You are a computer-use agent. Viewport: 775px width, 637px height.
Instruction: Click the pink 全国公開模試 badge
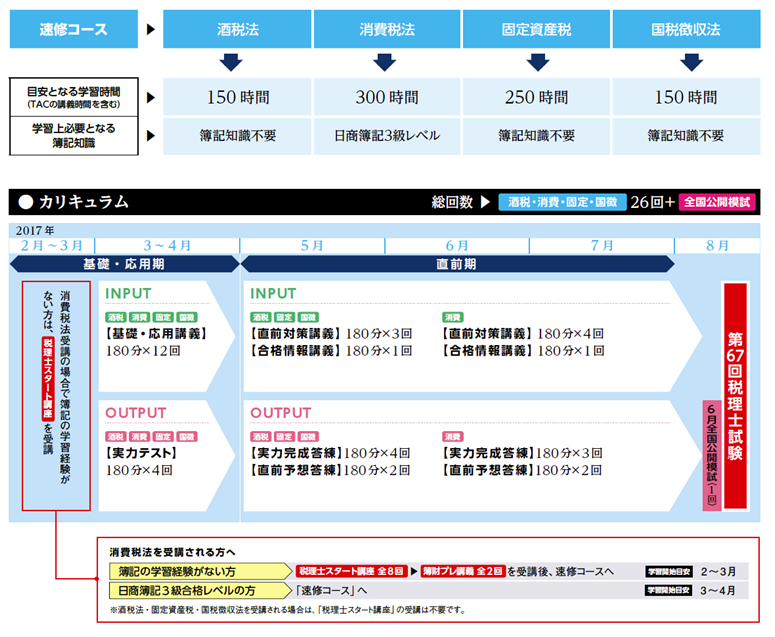point(718,201)
